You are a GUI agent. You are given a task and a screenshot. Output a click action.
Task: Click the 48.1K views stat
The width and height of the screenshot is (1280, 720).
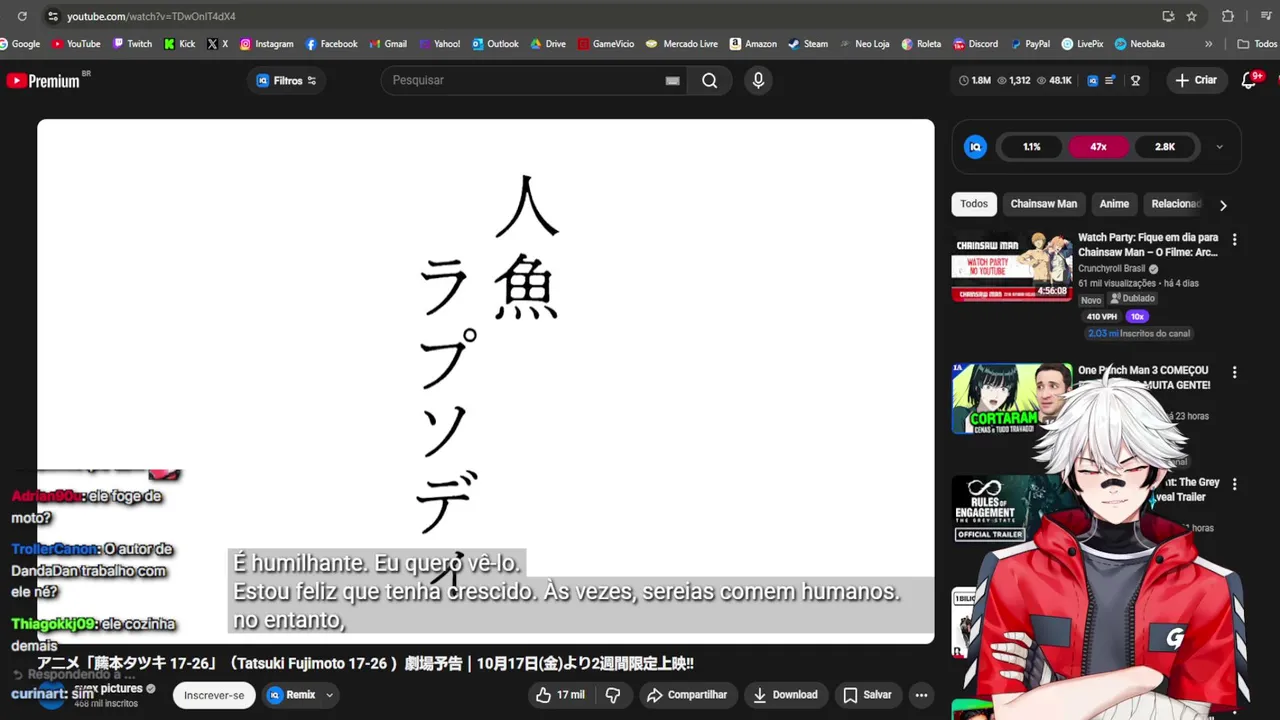click(x=1054, y=80)
